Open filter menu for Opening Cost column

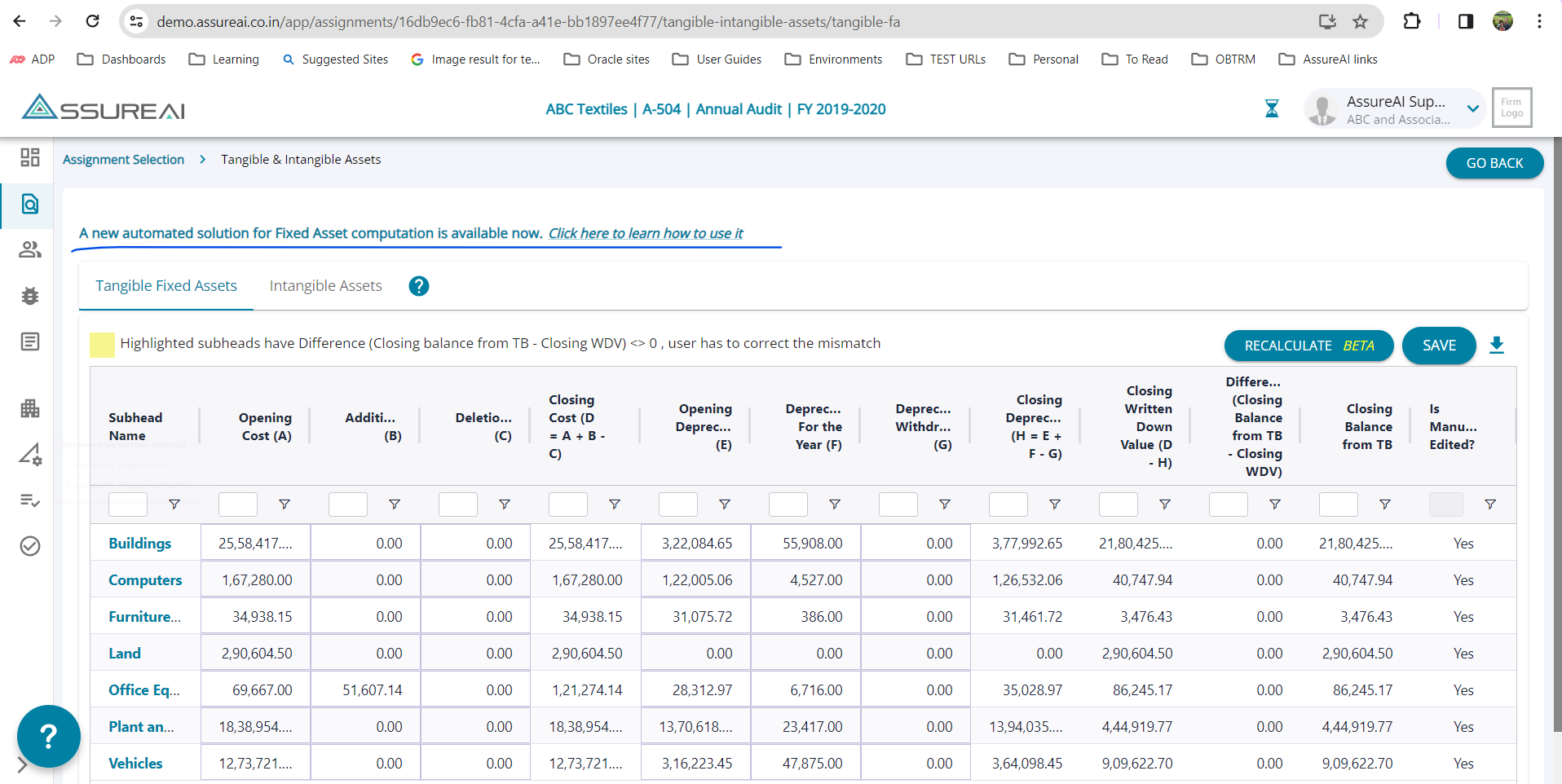point(285,504)
